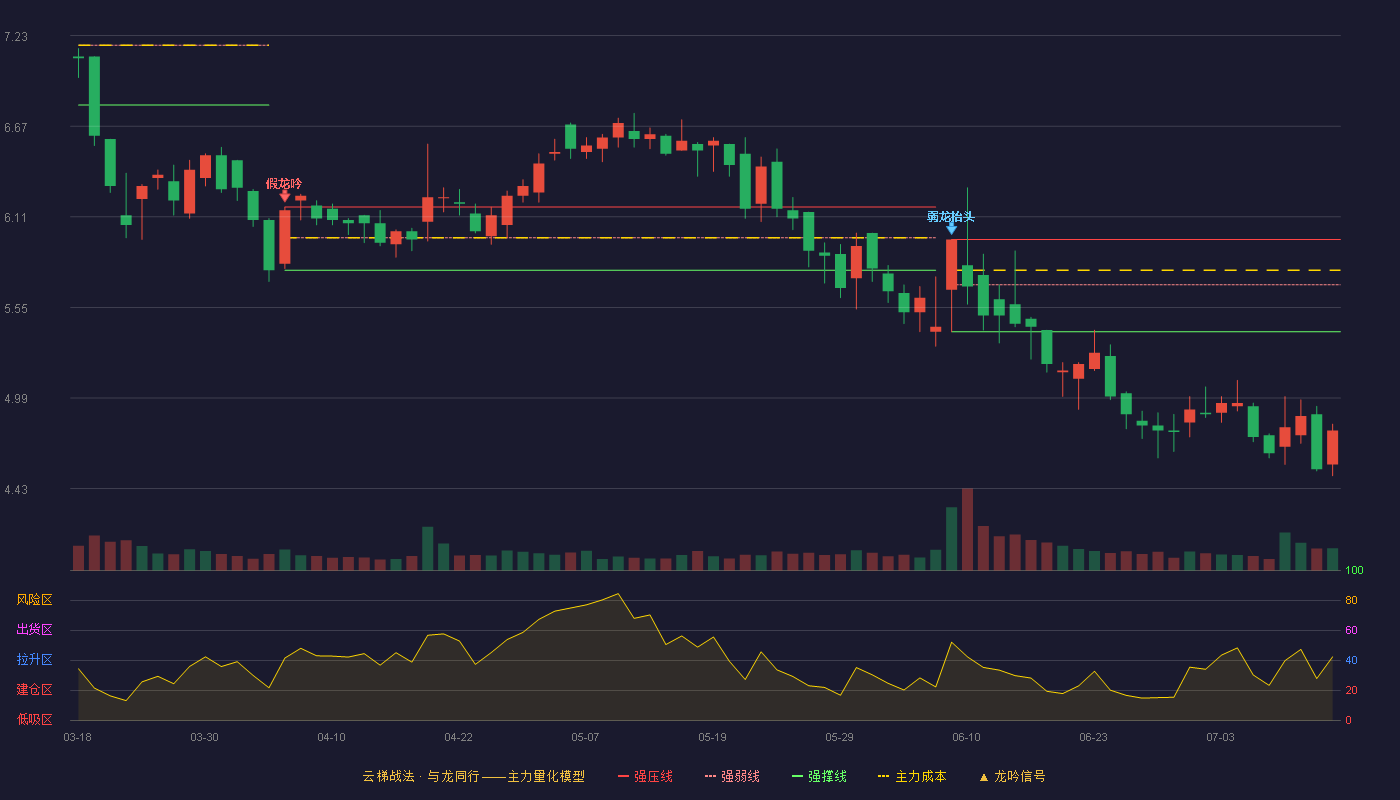Click the 勇龙抬头 blue arrow signal marker

pos(951,229)
